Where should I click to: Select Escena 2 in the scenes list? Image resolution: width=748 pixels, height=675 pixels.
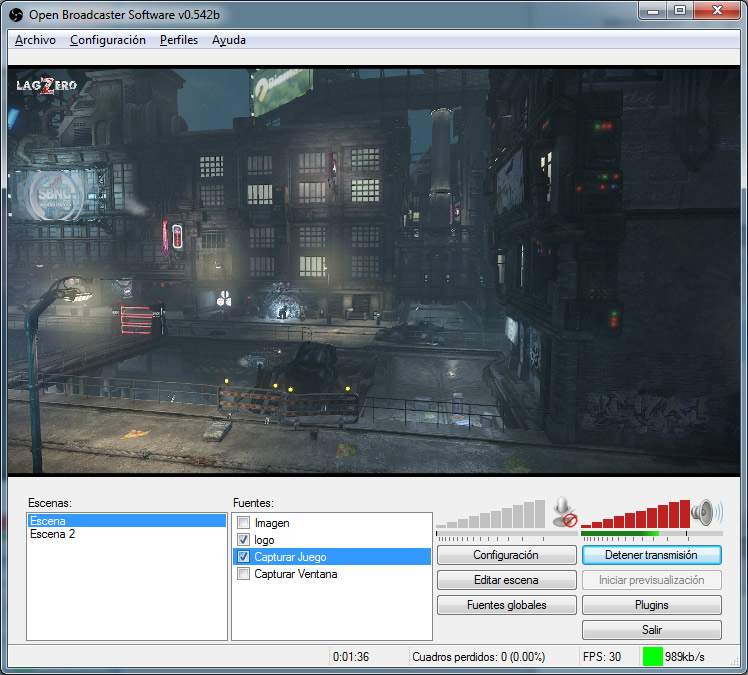coord(126,534)
